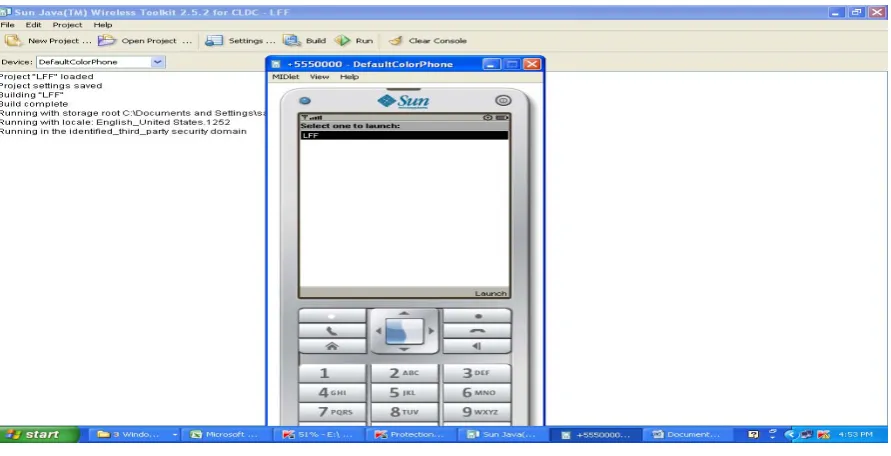The height and width of the screenshot is (456, 891).
Task: Switch to the Microsoft taskbar item
Action: click(225, 435)
